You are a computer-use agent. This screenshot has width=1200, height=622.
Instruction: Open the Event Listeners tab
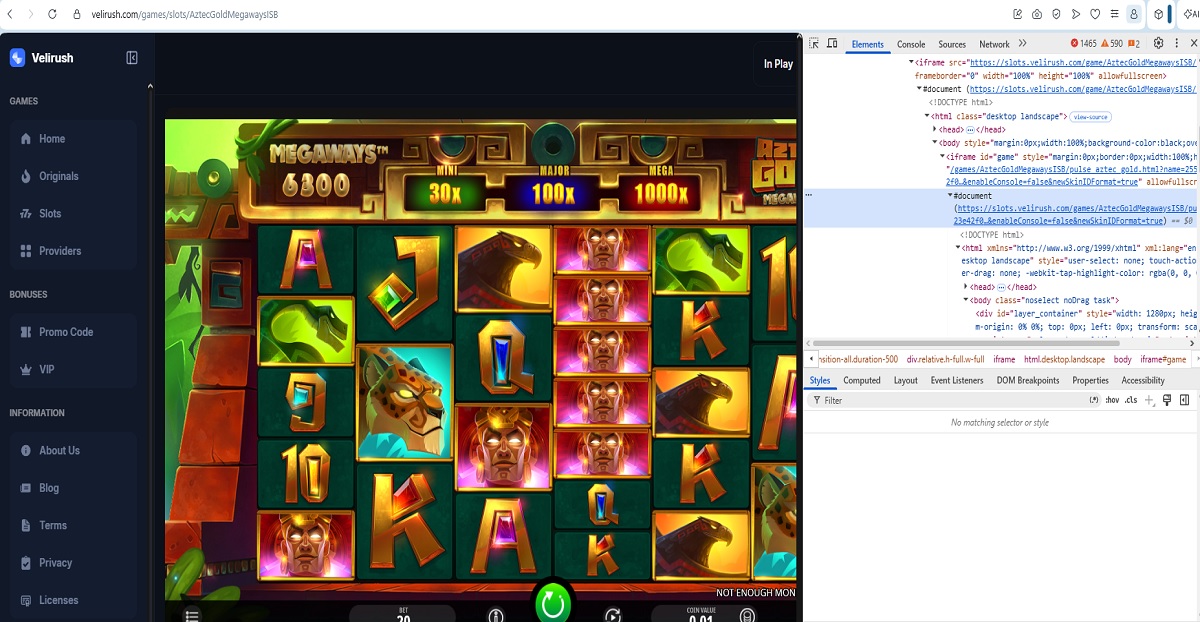(957, 380)
